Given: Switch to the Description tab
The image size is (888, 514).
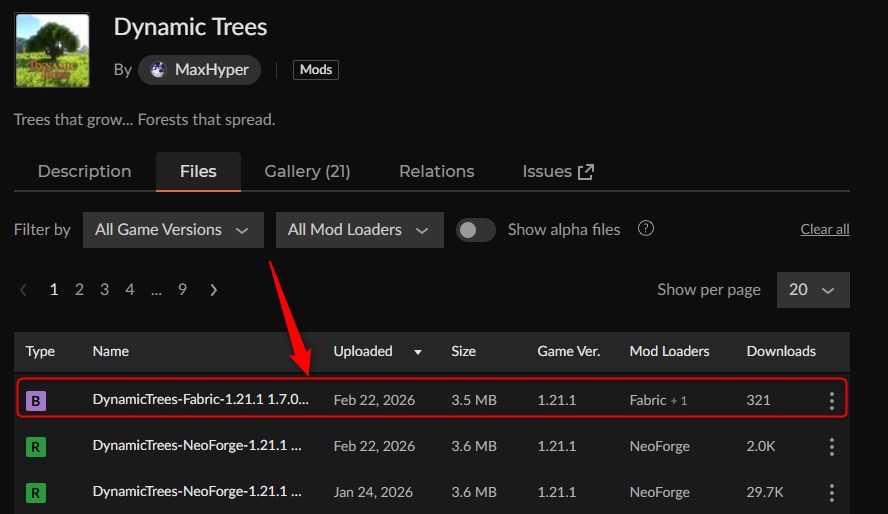Looking at the screenshot, I should point(84,172).
